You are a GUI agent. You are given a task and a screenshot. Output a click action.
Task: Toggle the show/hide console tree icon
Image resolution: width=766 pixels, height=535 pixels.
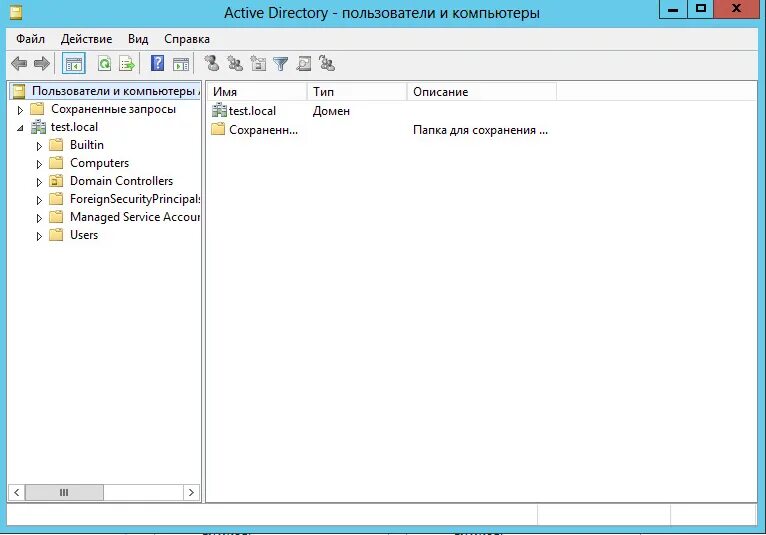74,64
